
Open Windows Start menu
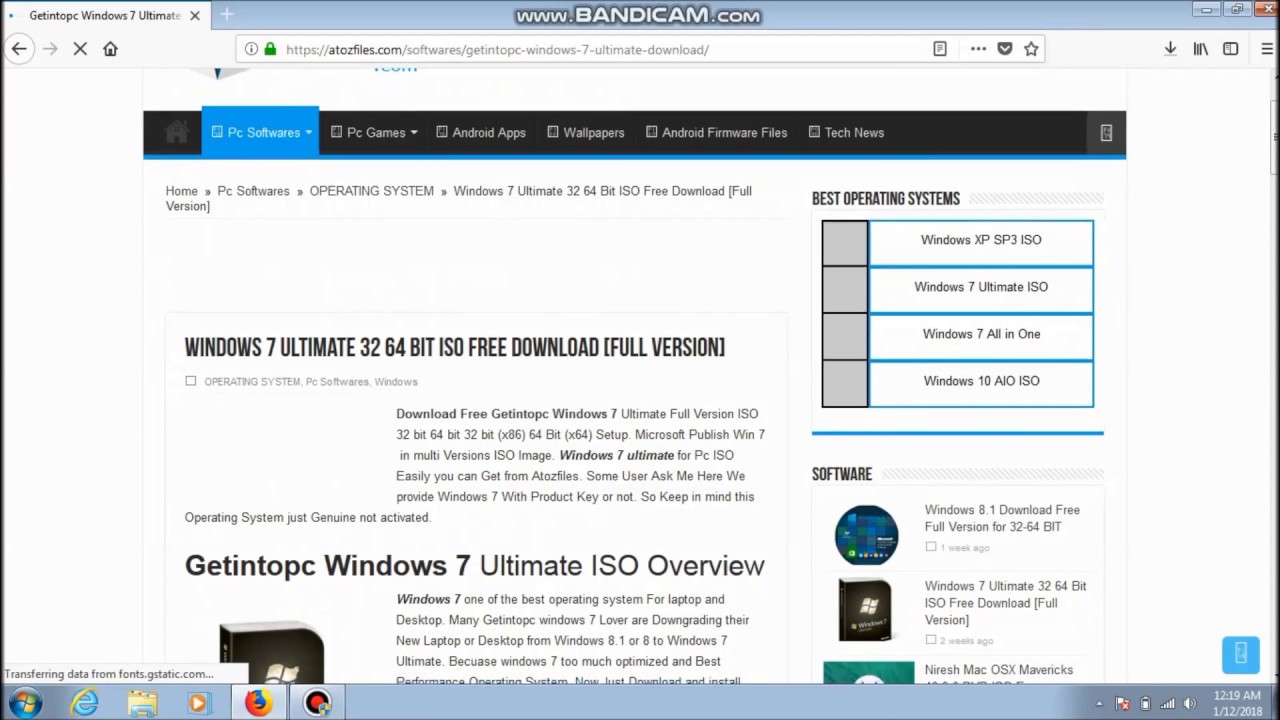coord(26,703)
